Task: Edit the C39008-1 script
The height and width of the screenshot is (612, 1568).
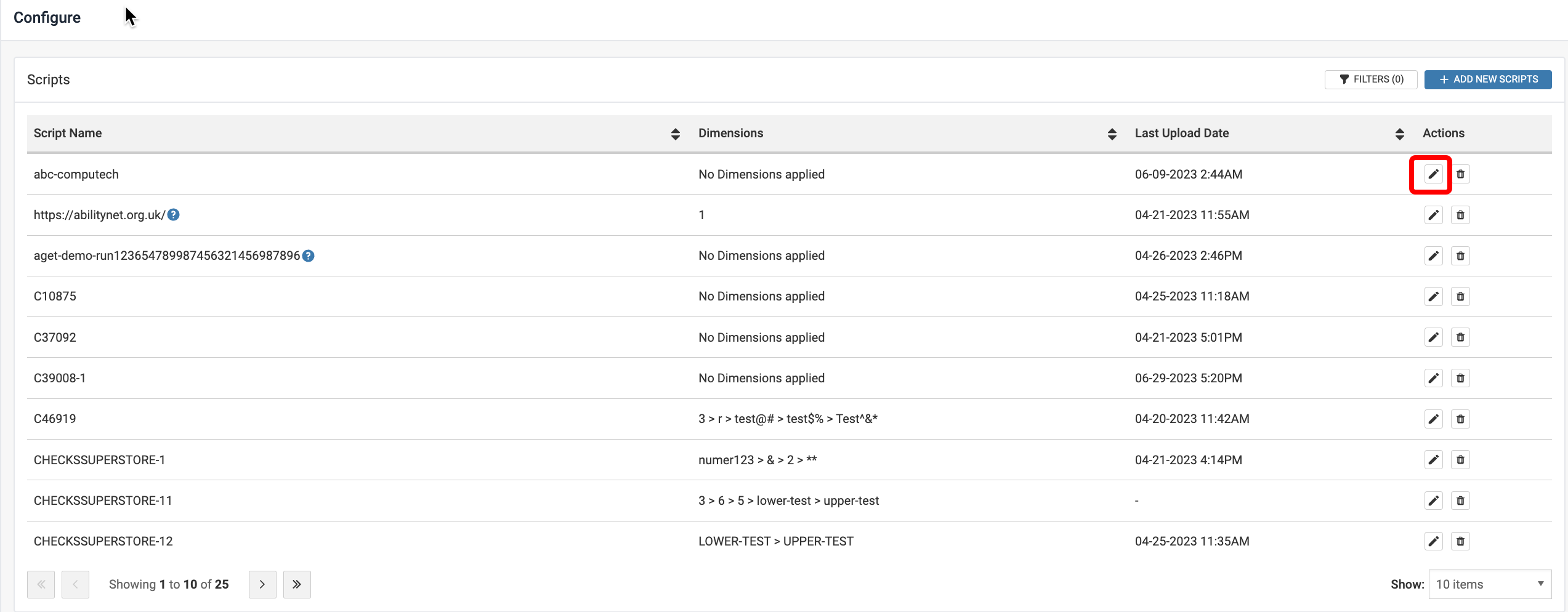Action: coord(1433,378)
